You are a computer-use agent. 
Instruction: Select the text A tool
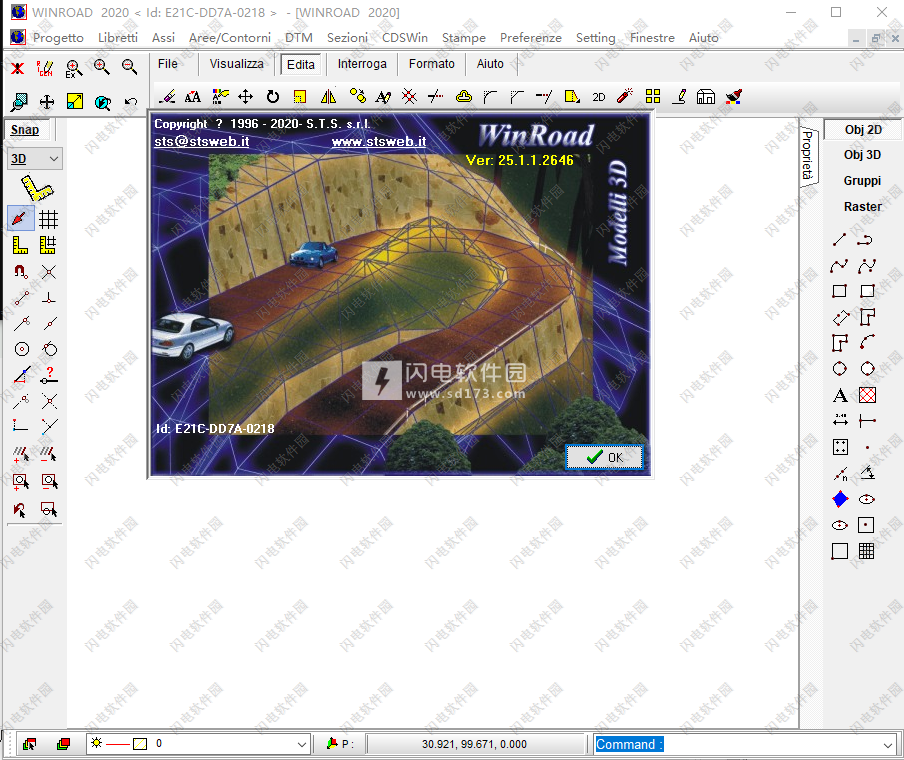point(840,396)
